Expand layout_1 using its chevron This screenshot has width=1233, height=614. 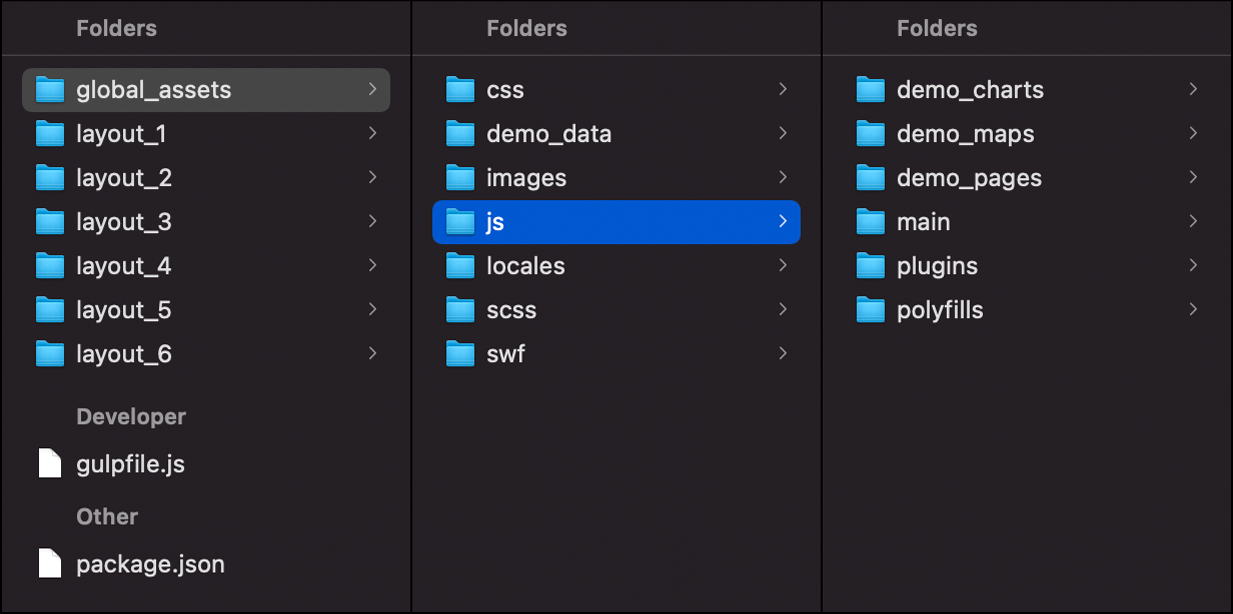pyautogui.click(x=372, y=133)
